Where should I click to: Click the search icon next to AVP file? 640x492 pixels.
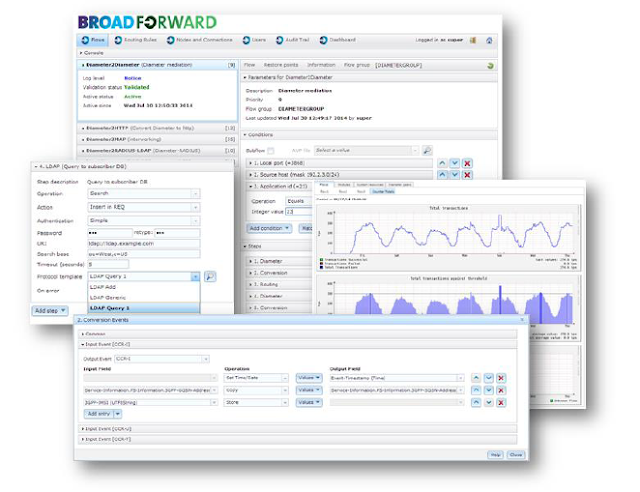tap(427, 150)
